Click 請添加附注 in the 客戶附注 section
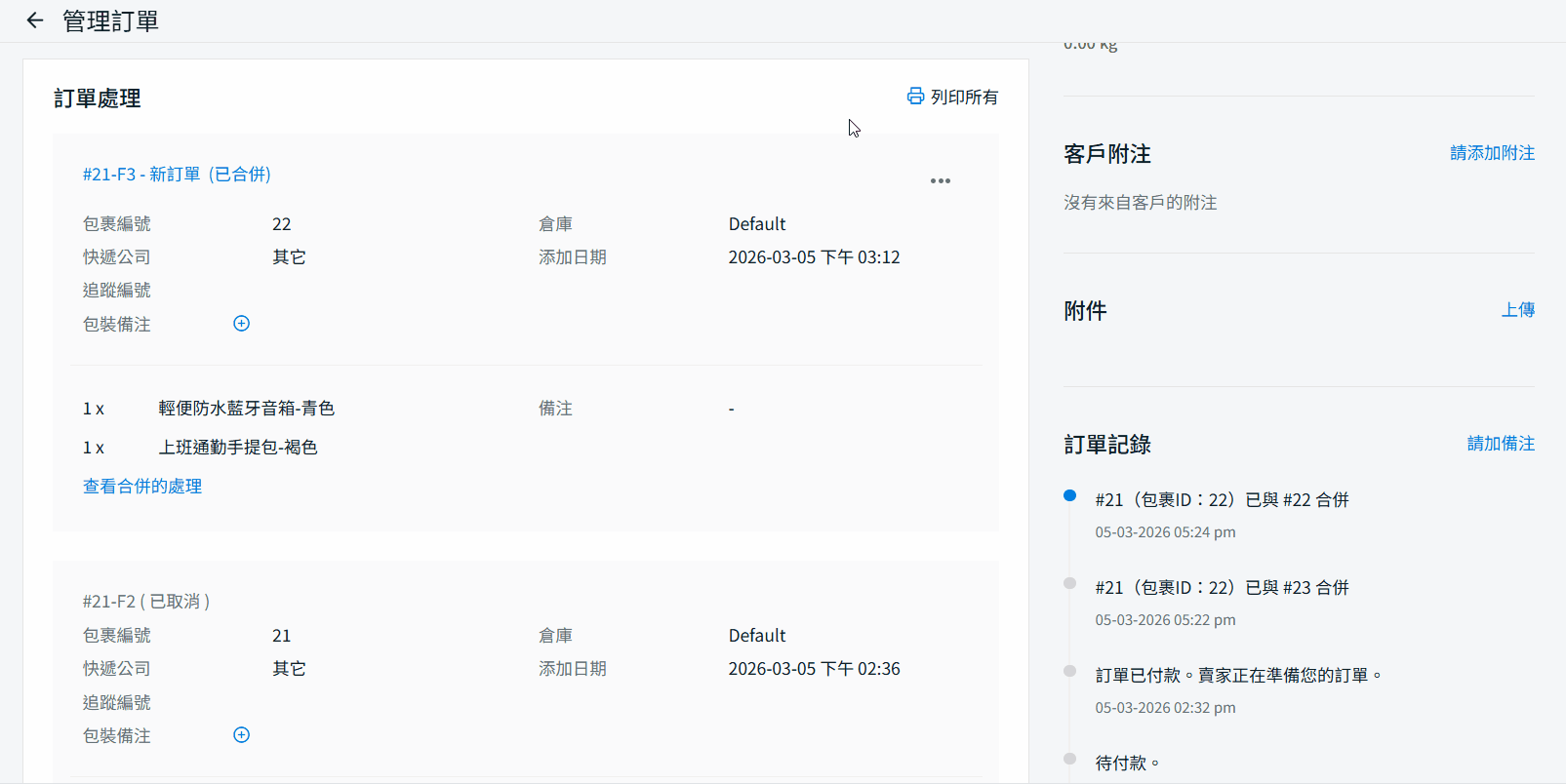Image resolution: width=1566 pixels, height=784 pixels. (1492, 153)
